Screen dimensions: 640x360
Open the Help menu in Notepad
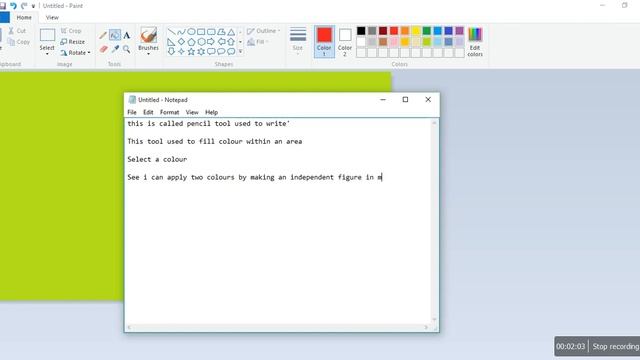click(211, 112)
